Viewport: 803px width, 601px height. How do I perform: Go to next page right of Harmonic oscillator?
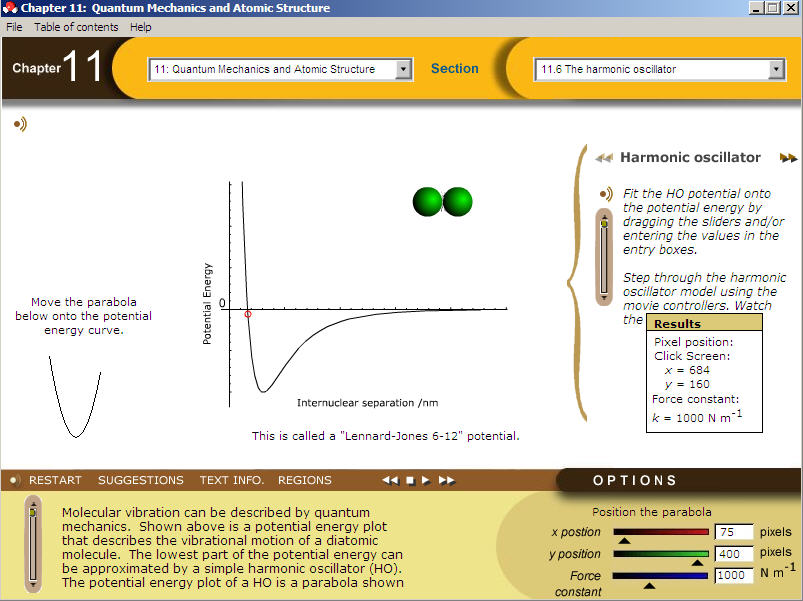[x=788, y=158]
